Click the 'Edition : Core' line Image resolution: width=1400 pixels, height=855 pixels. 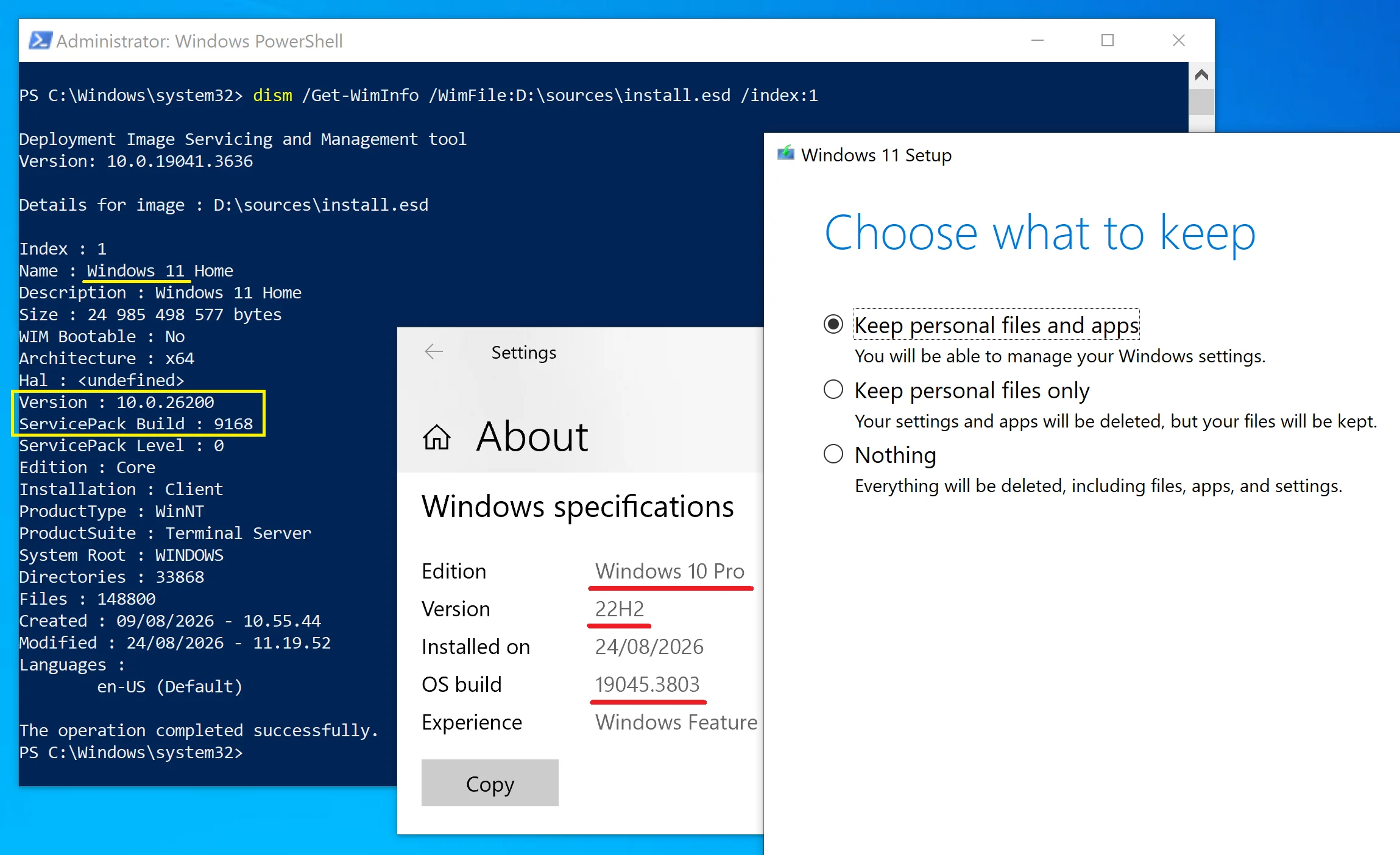(87, 468)
